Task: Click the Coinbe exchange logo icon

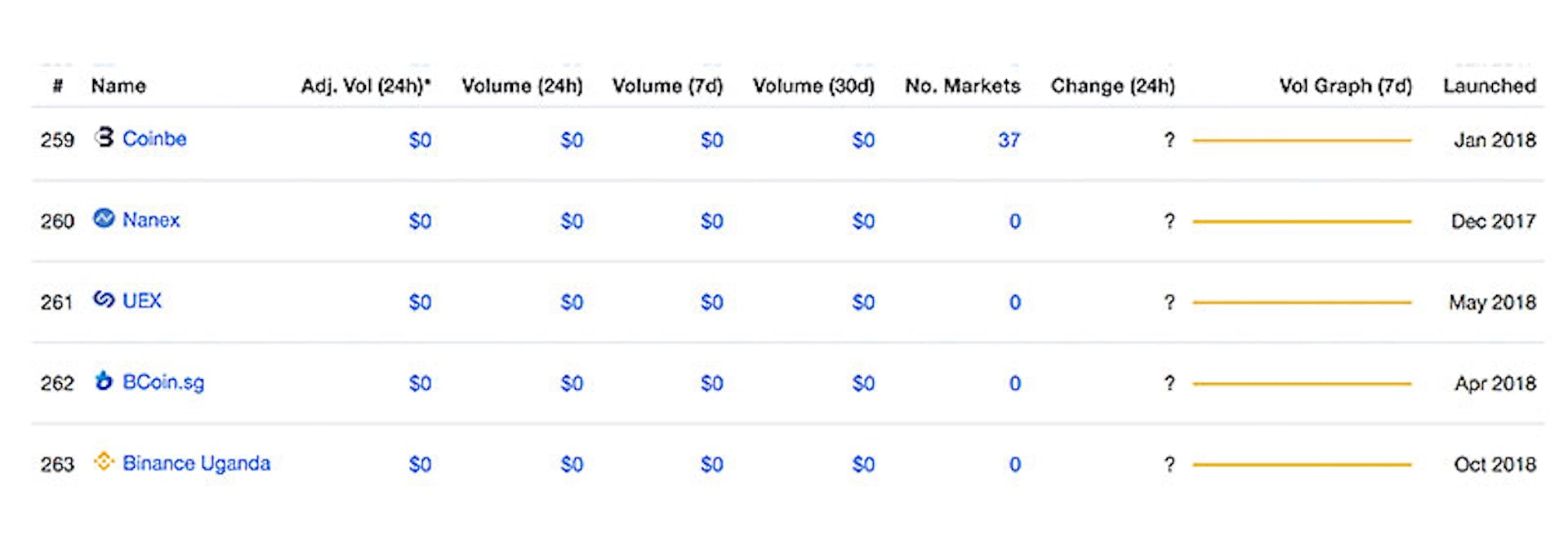Action: pyautogui.click(x=104, y=137)
